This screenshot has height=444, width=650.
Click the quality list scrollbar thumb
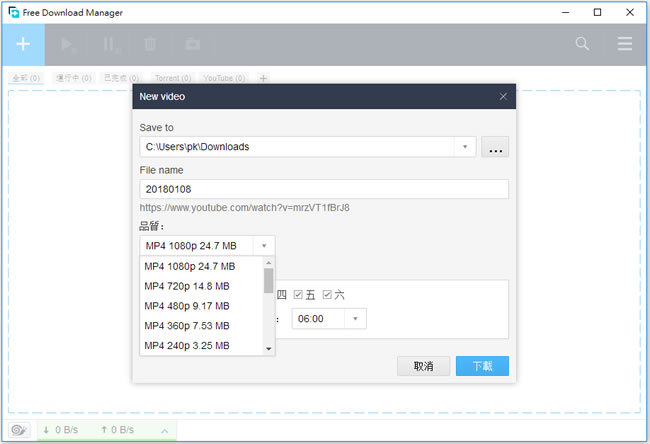[x=268, y=281]
